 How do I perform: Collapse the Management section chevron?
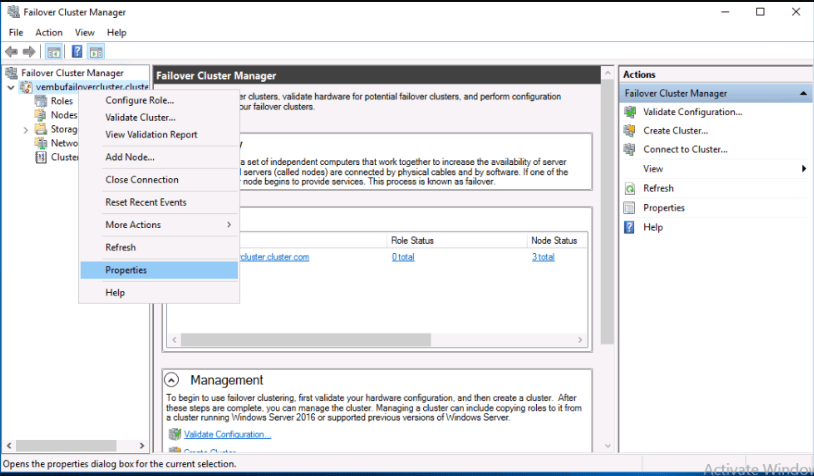click(172, 380)
